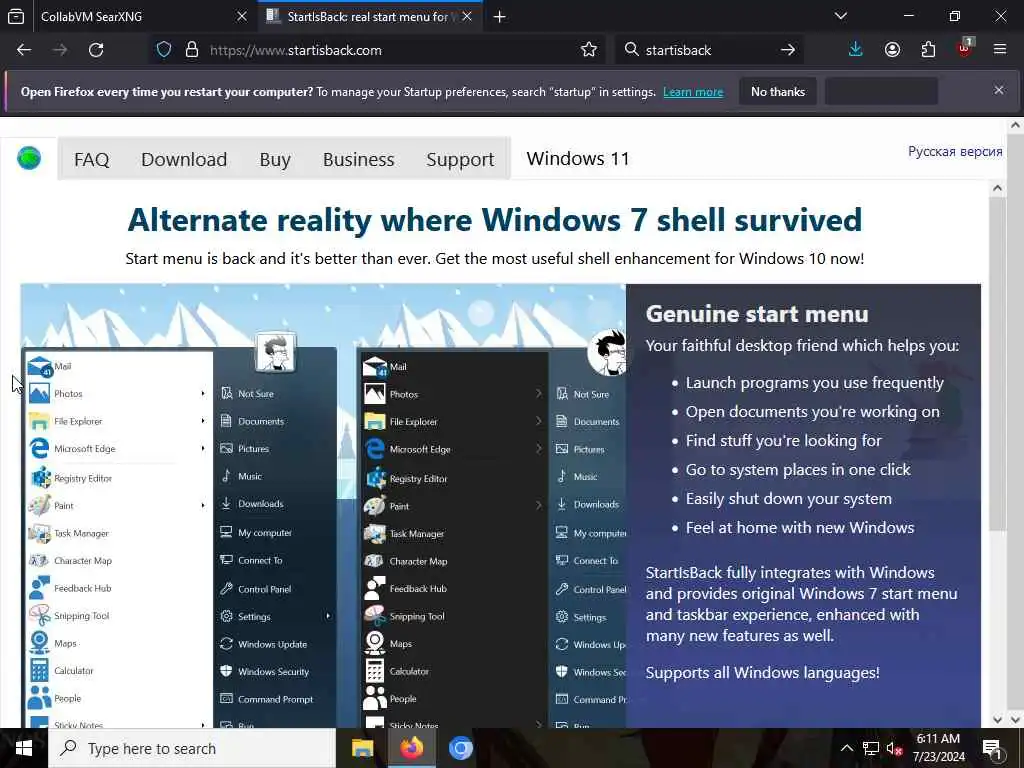Image resolution: width=1024 pixels, height=768 pixels.
Task: Open the Business page
Action: tap(359, 159)
